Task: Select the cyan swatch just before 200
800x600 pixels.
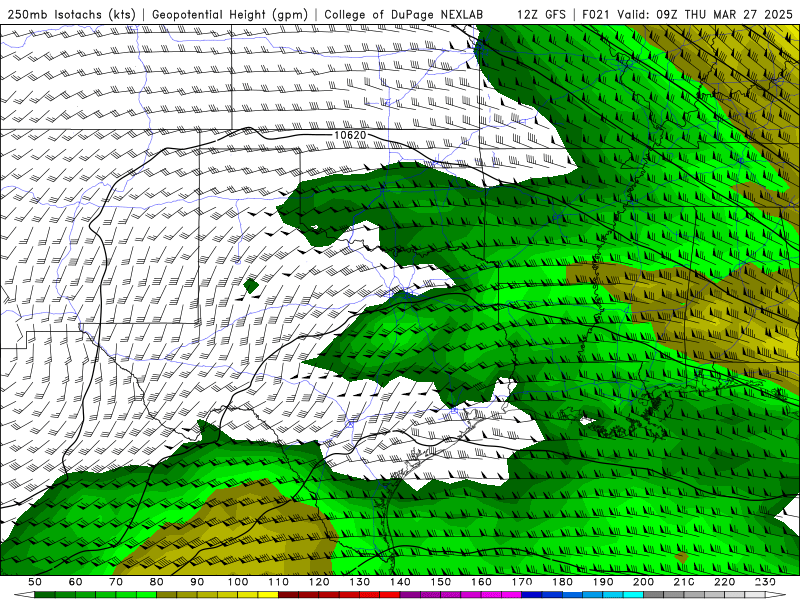Action: pyautogui.click(x=633, y=595)
